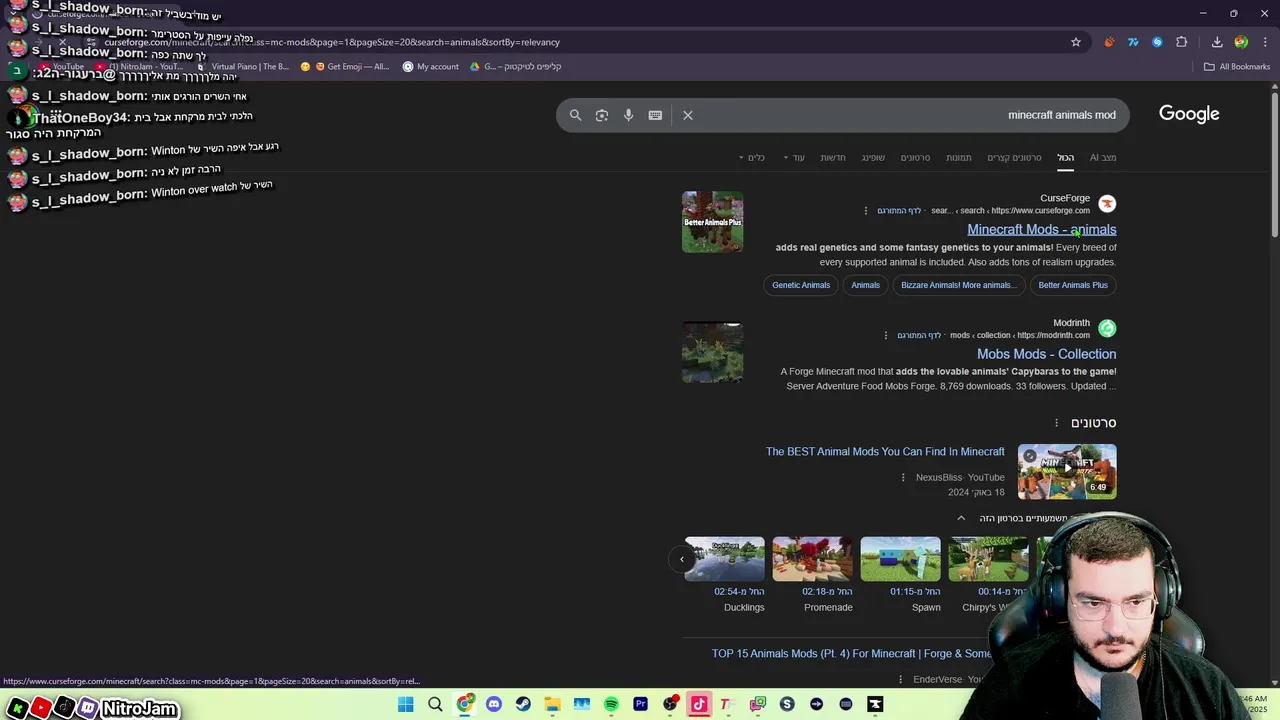Go to the Google logo homepage
The height and width of the screenshot is (720, 1280).
1189,114
